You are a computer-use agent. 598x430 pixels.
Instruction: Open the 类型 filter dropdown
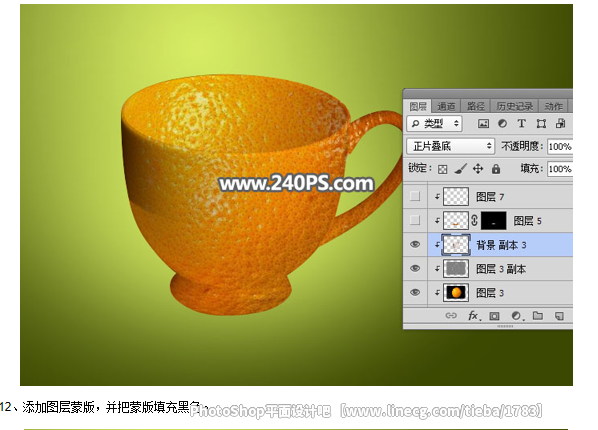tap(434, 124)
